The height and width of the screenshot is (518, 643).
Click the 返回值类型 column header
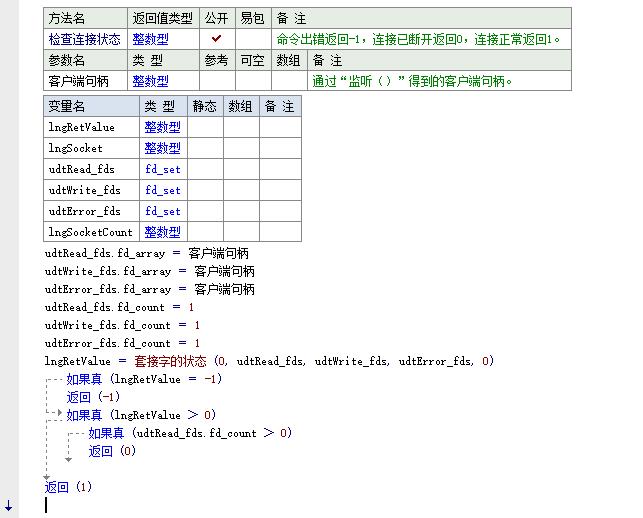[163, 18]
